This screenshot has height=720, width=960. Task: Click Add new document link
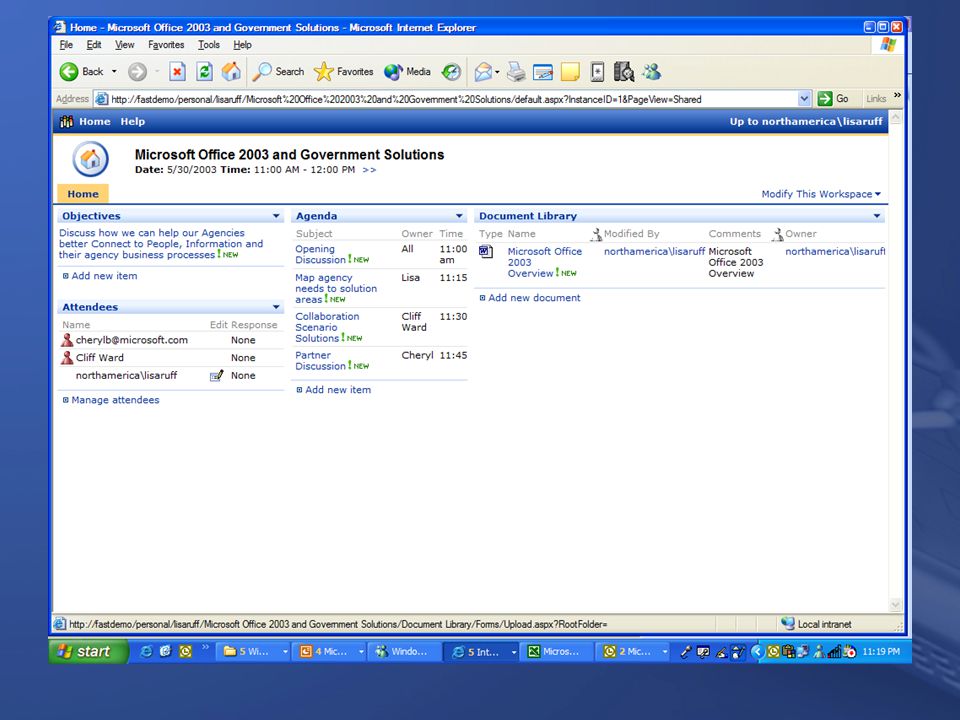(534, 298)
